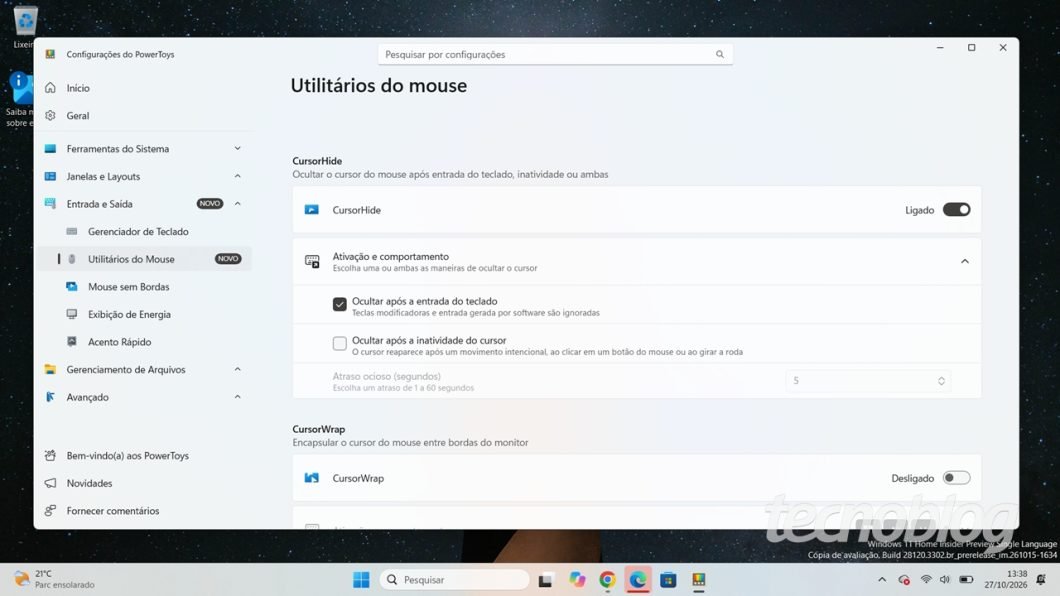Open Google Chrome from the taskbar

[x=607, y=580]
